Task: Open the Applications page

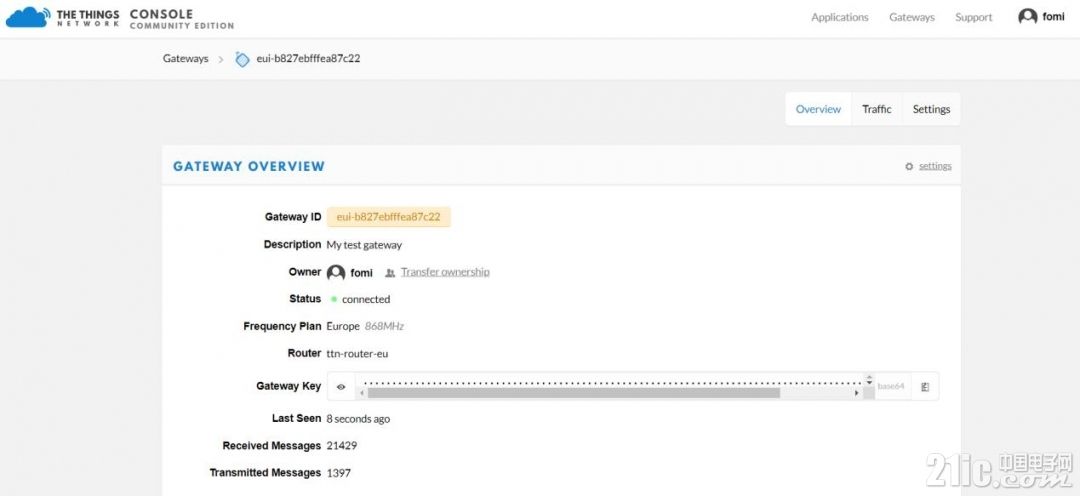Action: tap(840, 17)
